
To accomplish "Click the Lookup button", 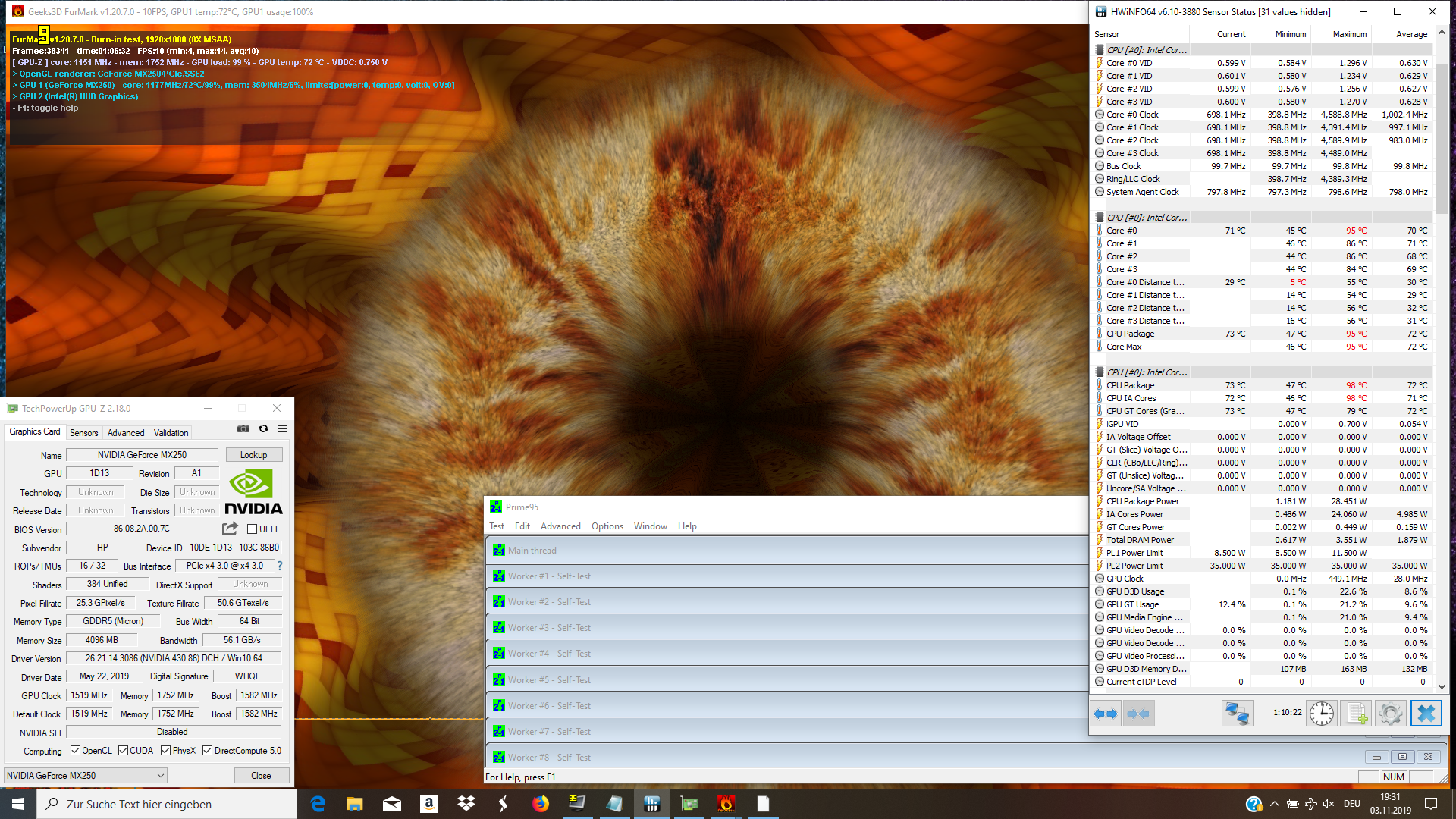I will (x=253, y=455).
